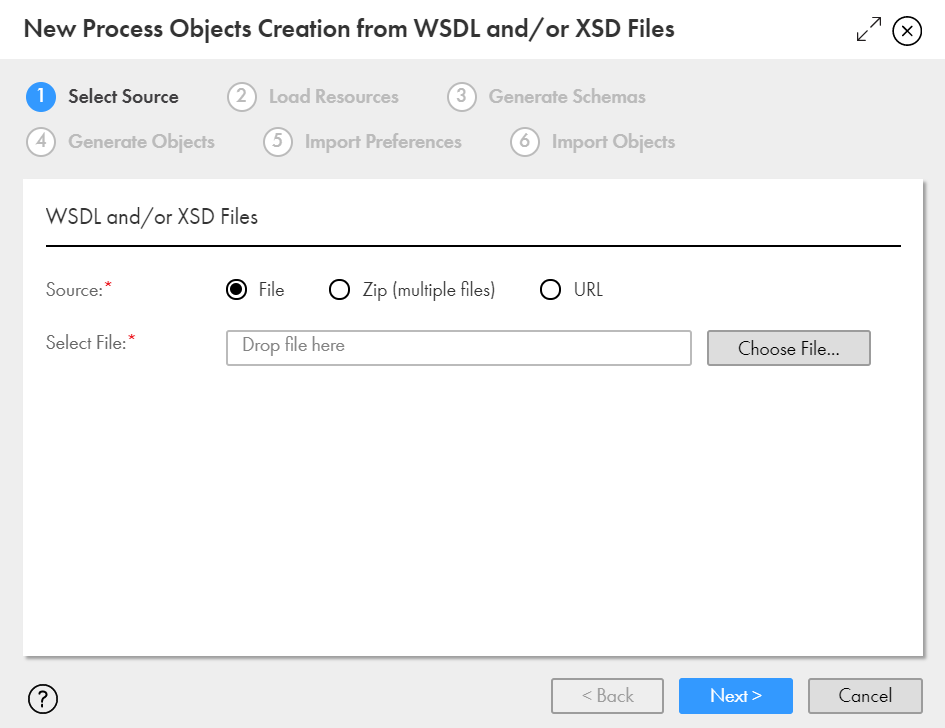The image size is (945, 728).
Task: Click the Drop file here input field
Action: (x=459, y=348)
